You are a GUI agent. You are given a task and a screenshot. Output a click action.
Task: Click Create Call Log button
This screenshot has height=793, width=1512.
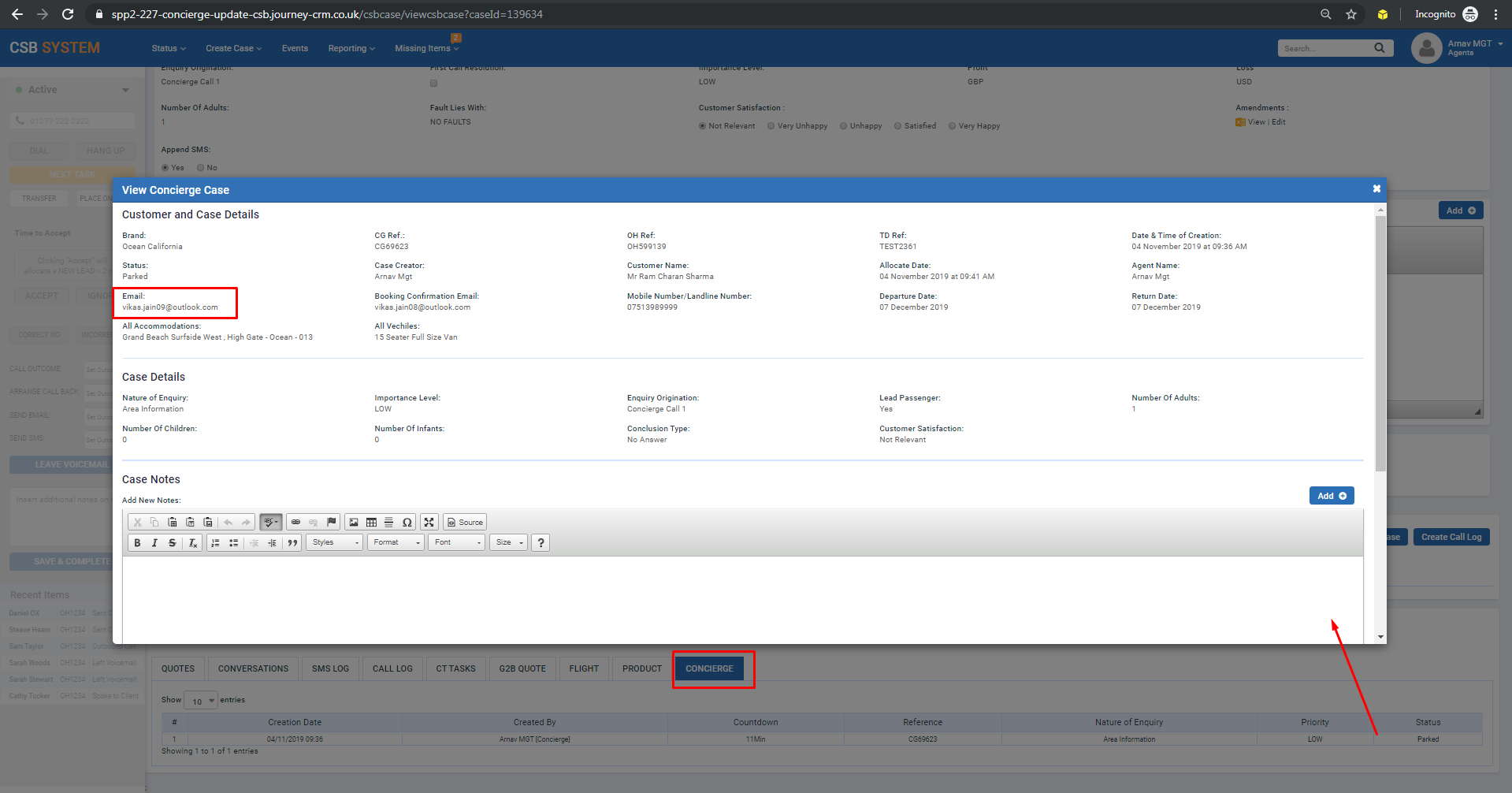click(1451, 537)
